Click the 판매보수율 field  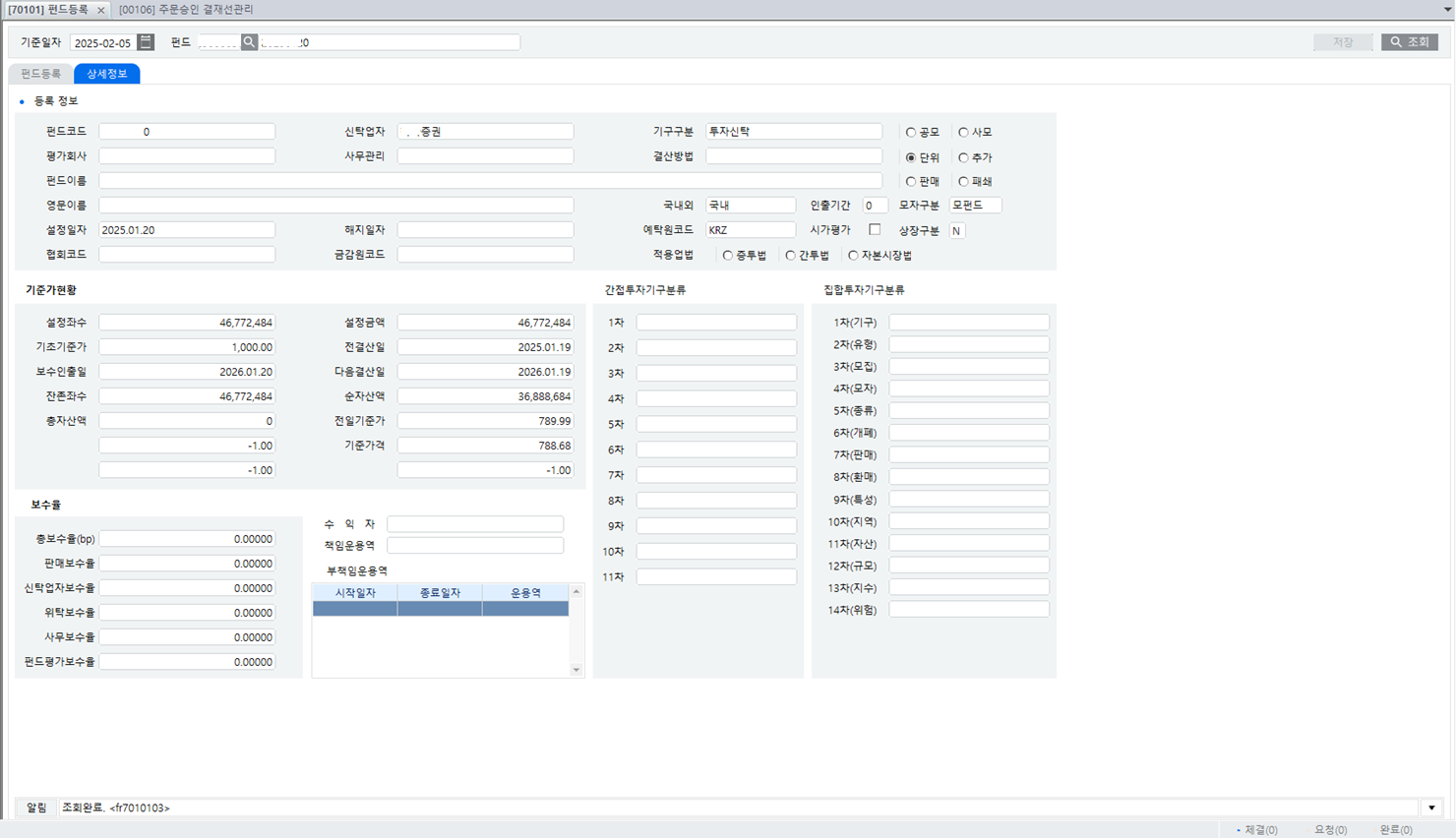tap(187, 563)
